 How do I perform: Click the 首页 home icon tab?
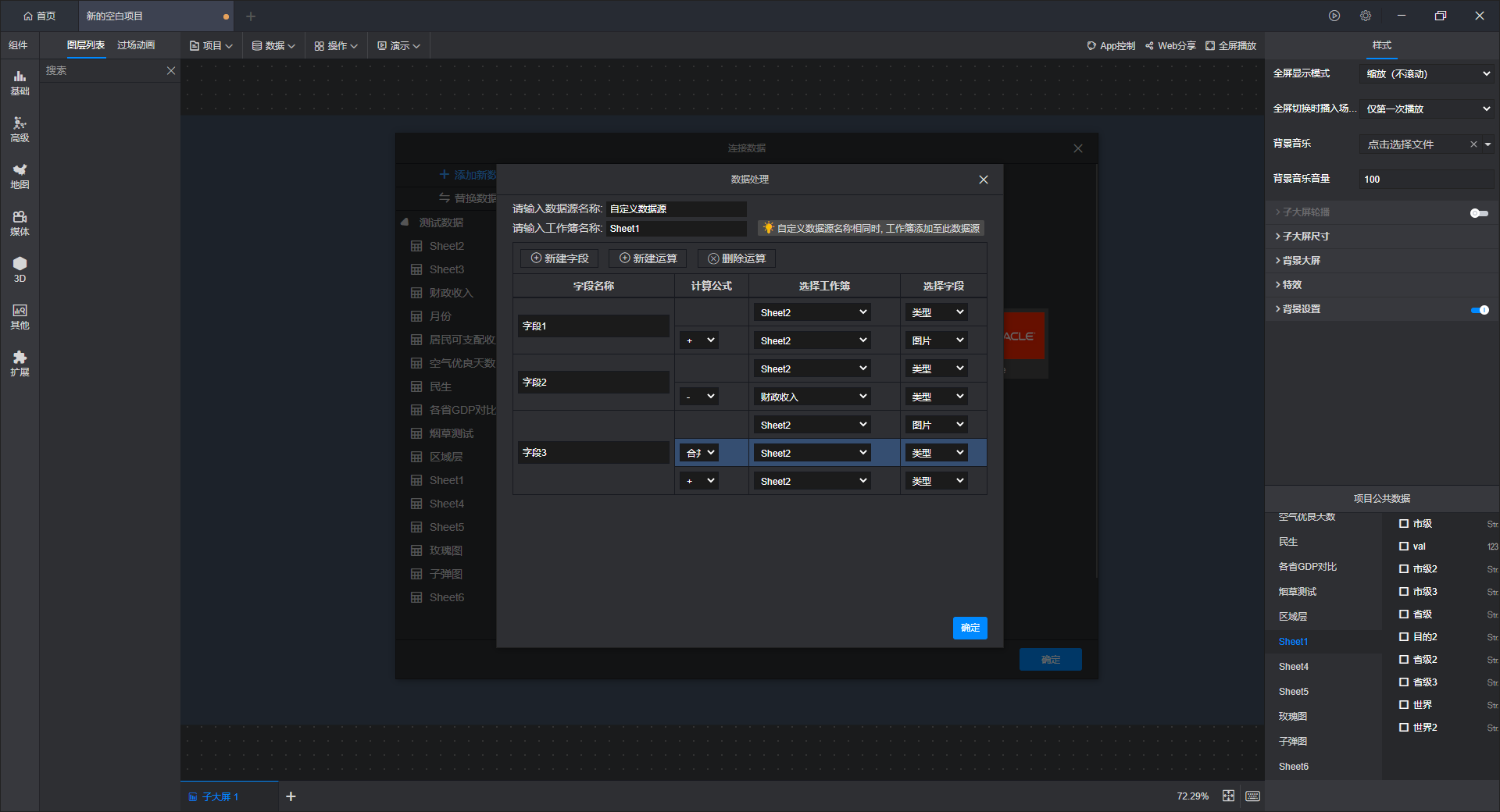39,16
